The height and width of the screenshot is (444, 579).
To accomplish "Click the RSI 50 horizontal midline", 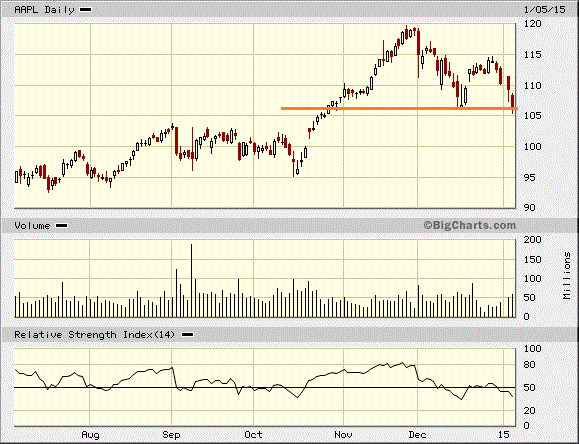I will (x=265, y=387).
